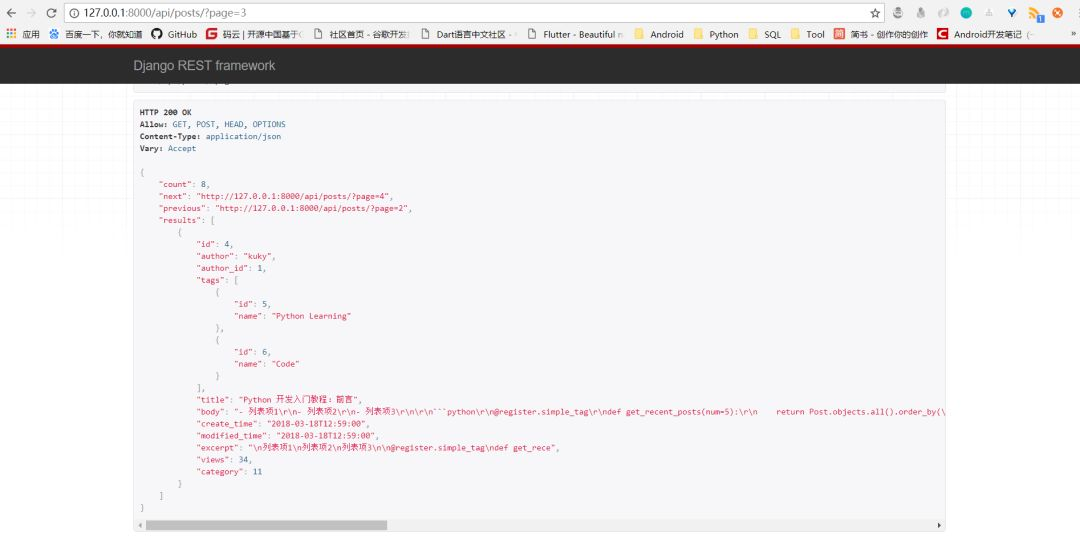
Task: Expand the SQL bookmarks folder
Action: tap(765, 34)
